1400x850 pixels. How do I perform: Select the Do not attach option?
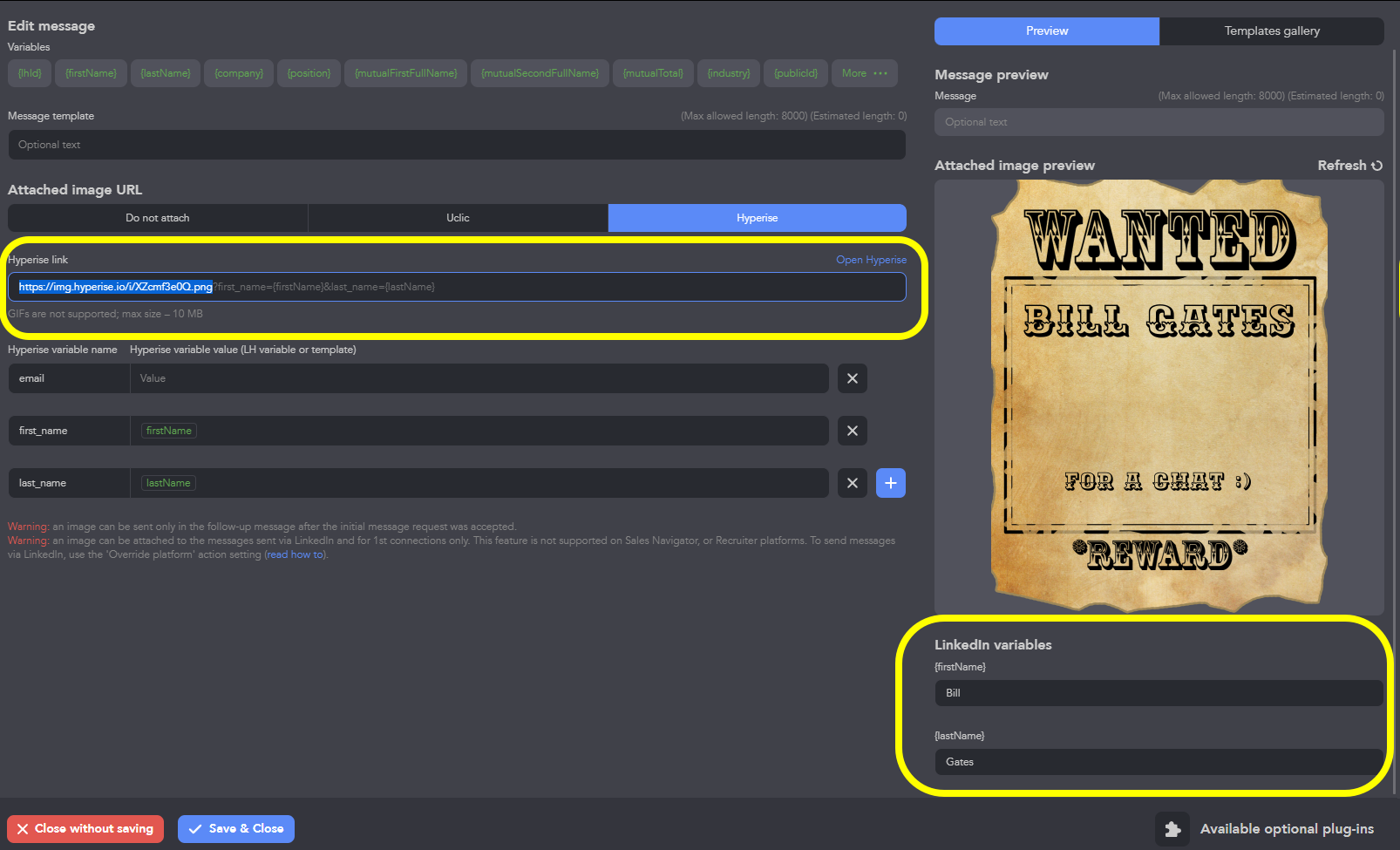(158, 218)
